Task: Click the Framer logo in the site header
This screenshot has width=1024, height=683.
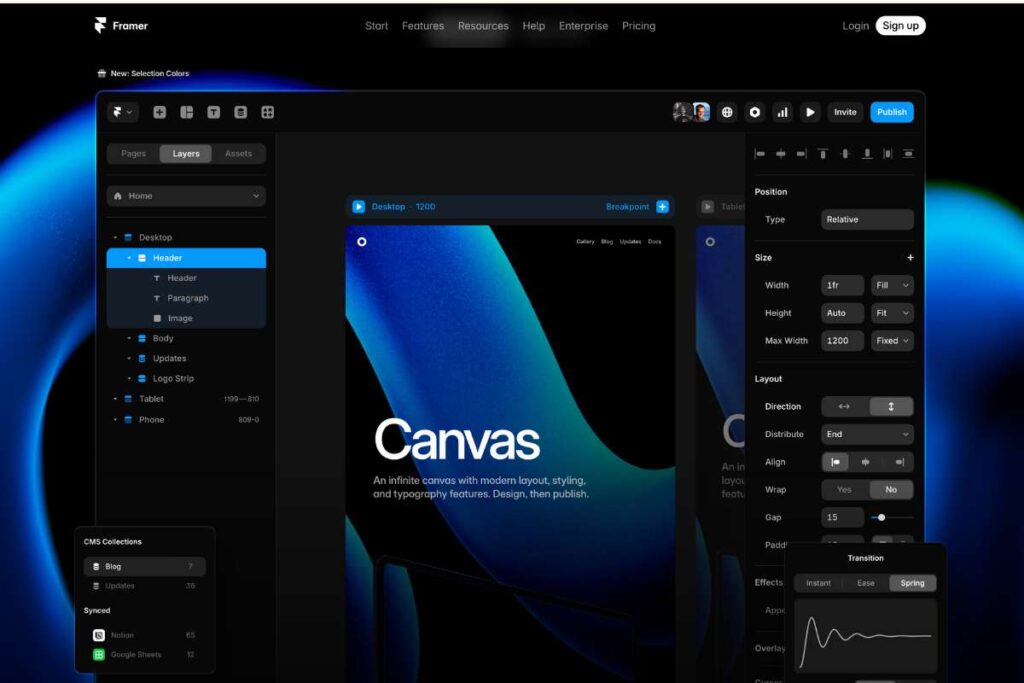Action: 121,25
